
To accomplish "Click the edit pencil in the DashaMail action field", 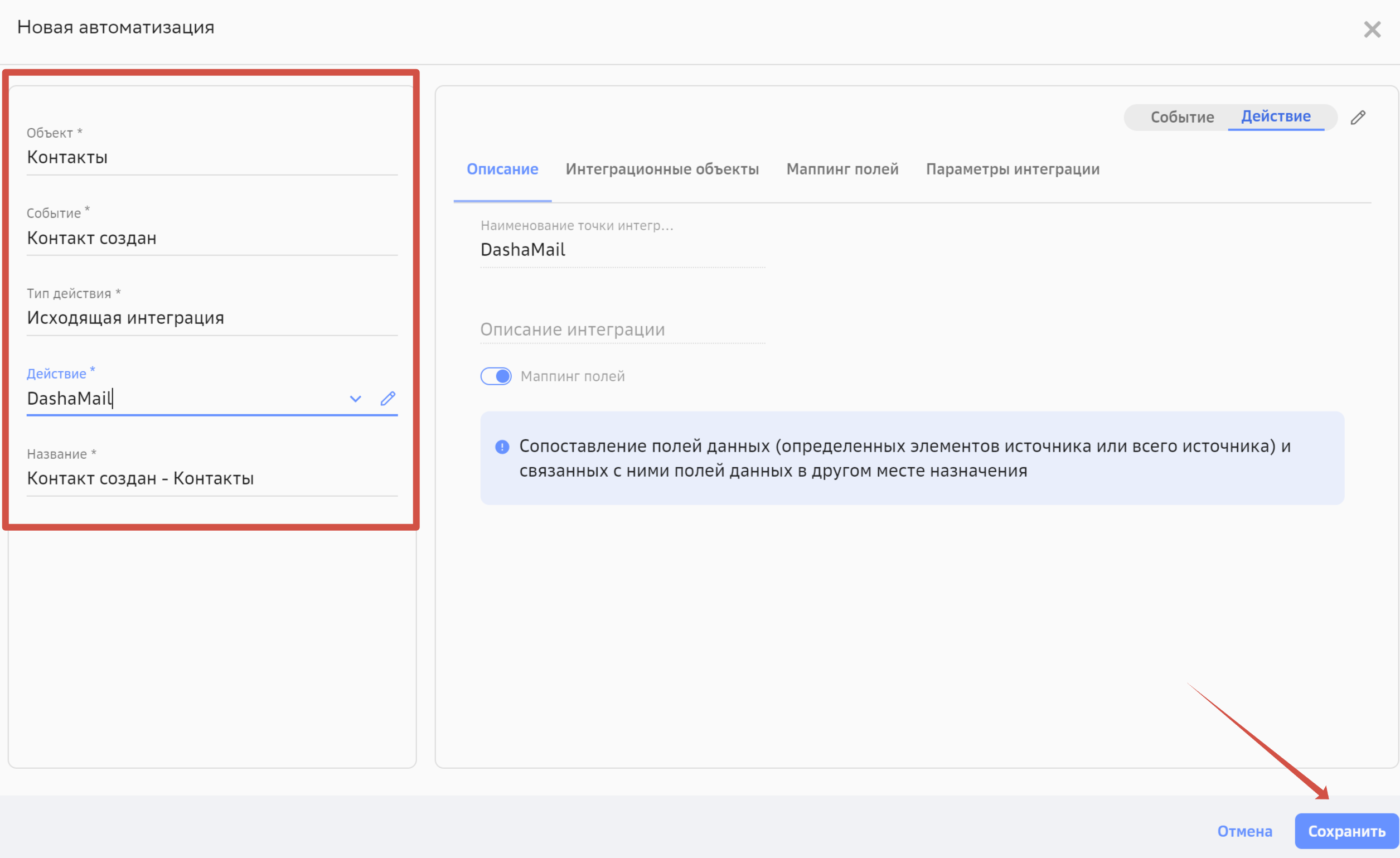I will click(388, 398).
